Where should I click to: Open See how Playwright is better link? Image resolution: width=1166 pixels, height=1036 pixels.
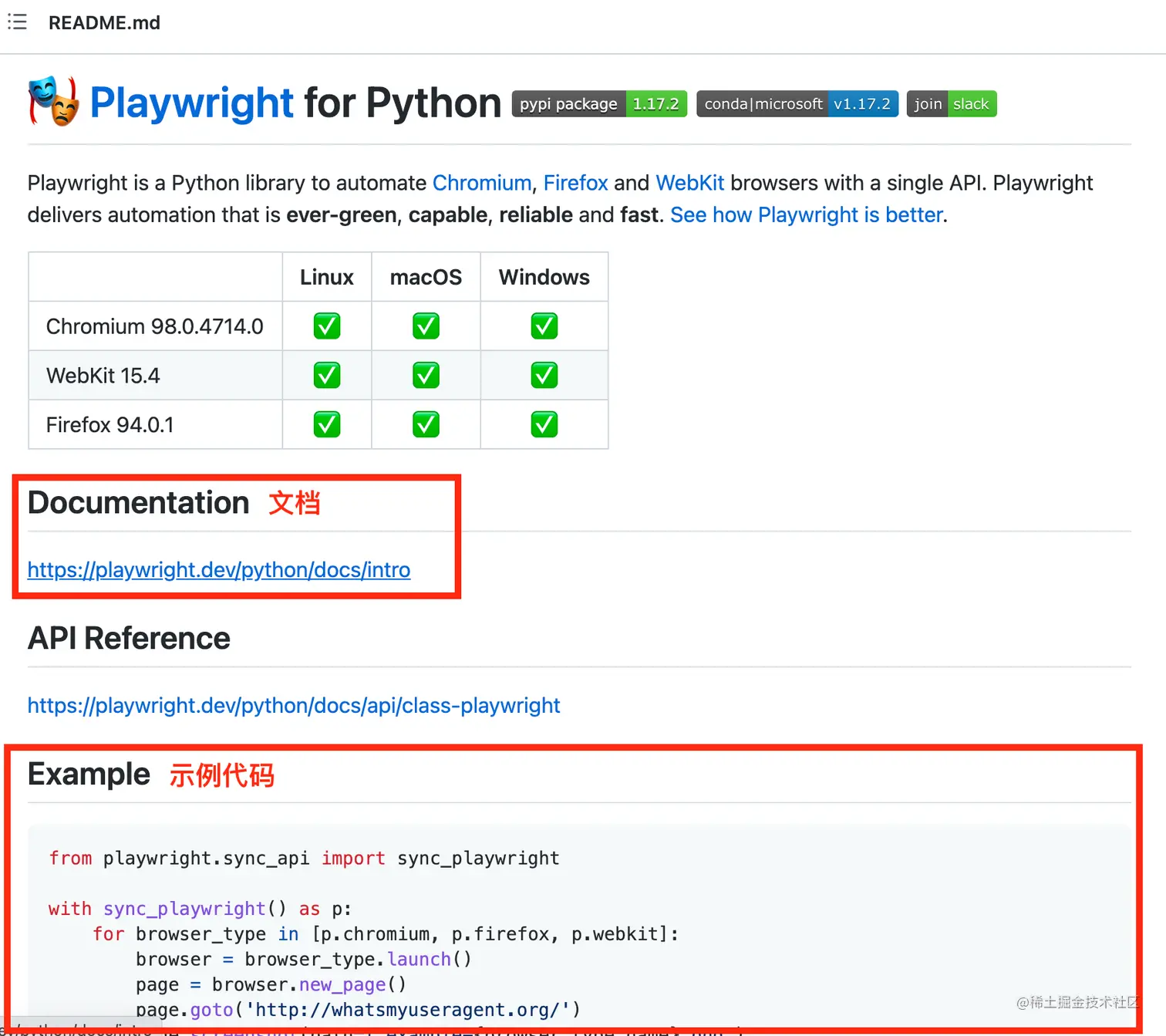(x=807, y=214)
